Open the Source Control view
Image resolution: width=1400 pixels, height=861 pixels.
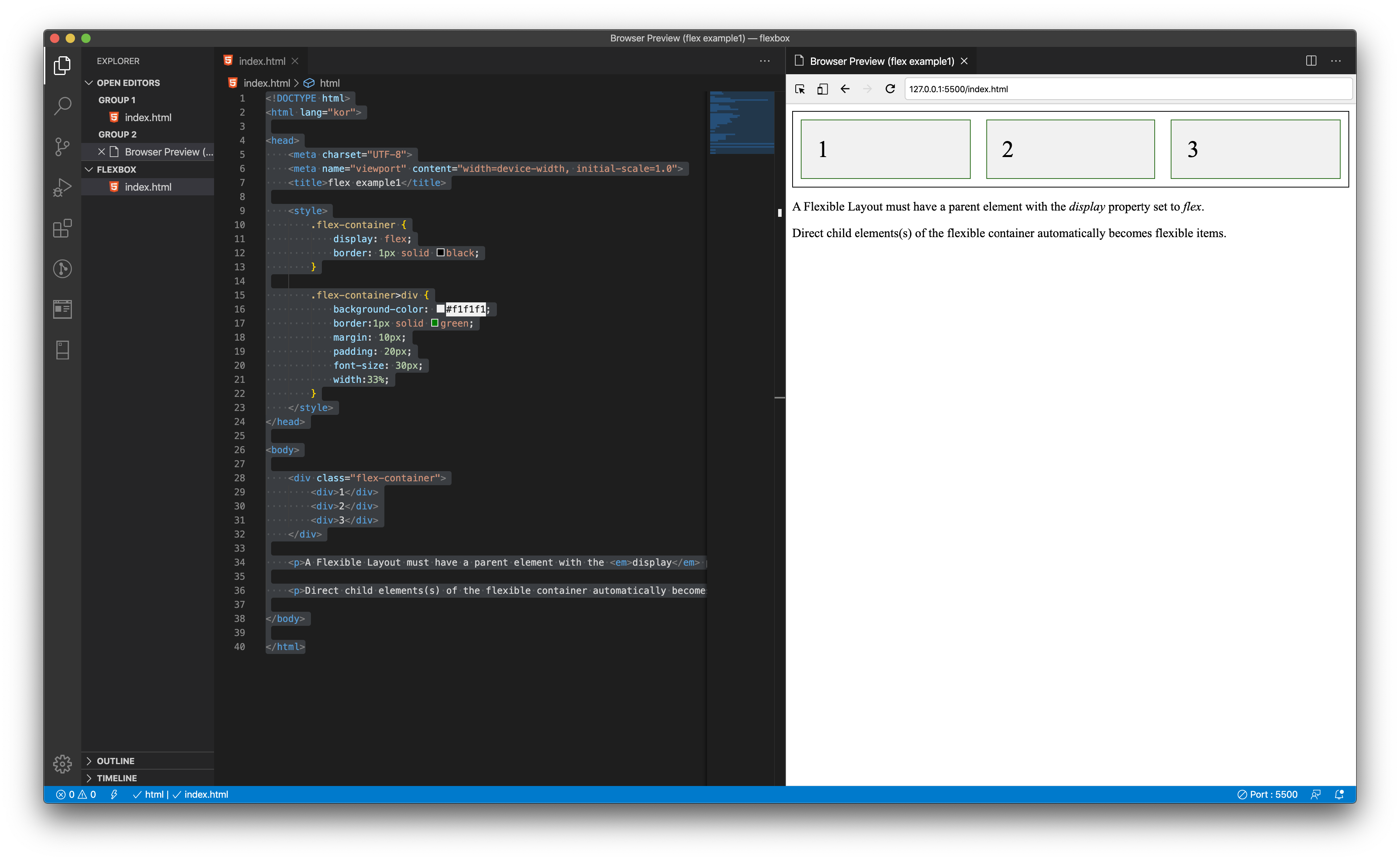[62, 146]
